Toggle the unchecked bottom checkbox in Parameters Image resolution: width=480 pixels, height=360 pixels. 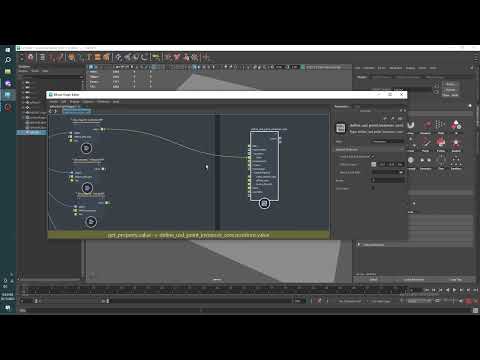373,188
